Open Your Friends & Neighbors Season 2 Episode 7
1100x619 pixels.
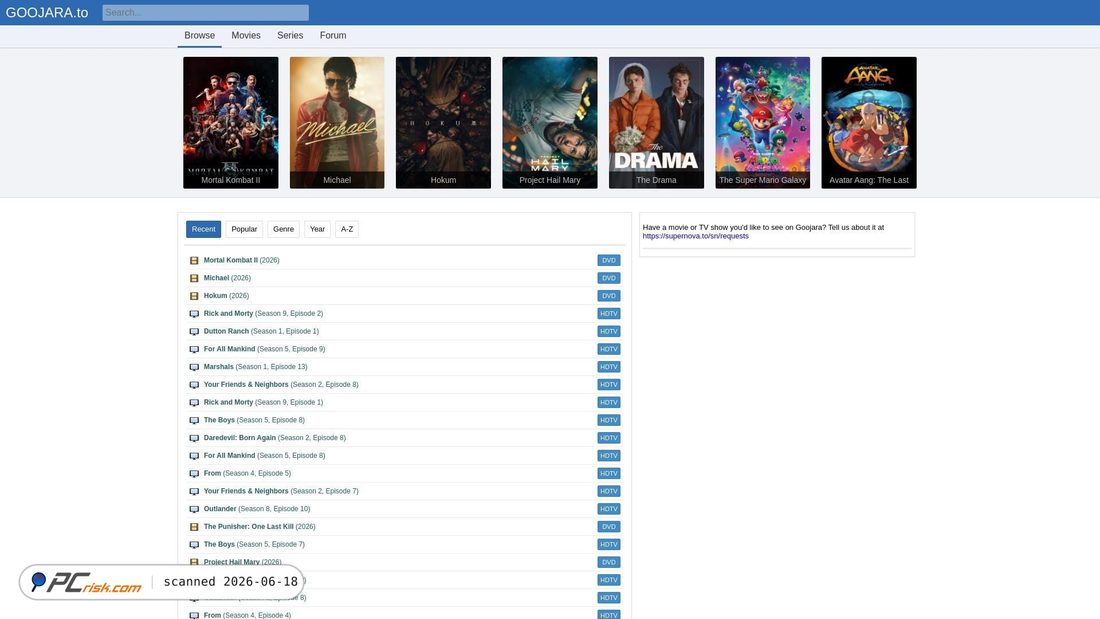click(x=281, y=491)
